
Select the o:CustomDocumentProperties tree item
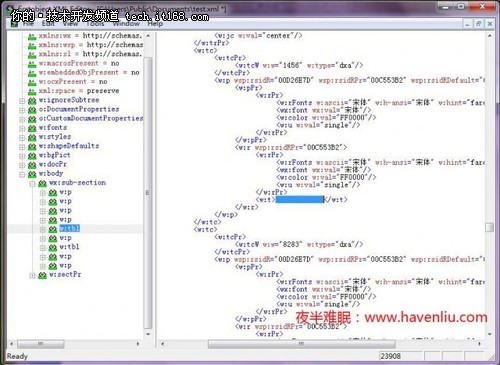pyautogui.click(x=91, y=118)
